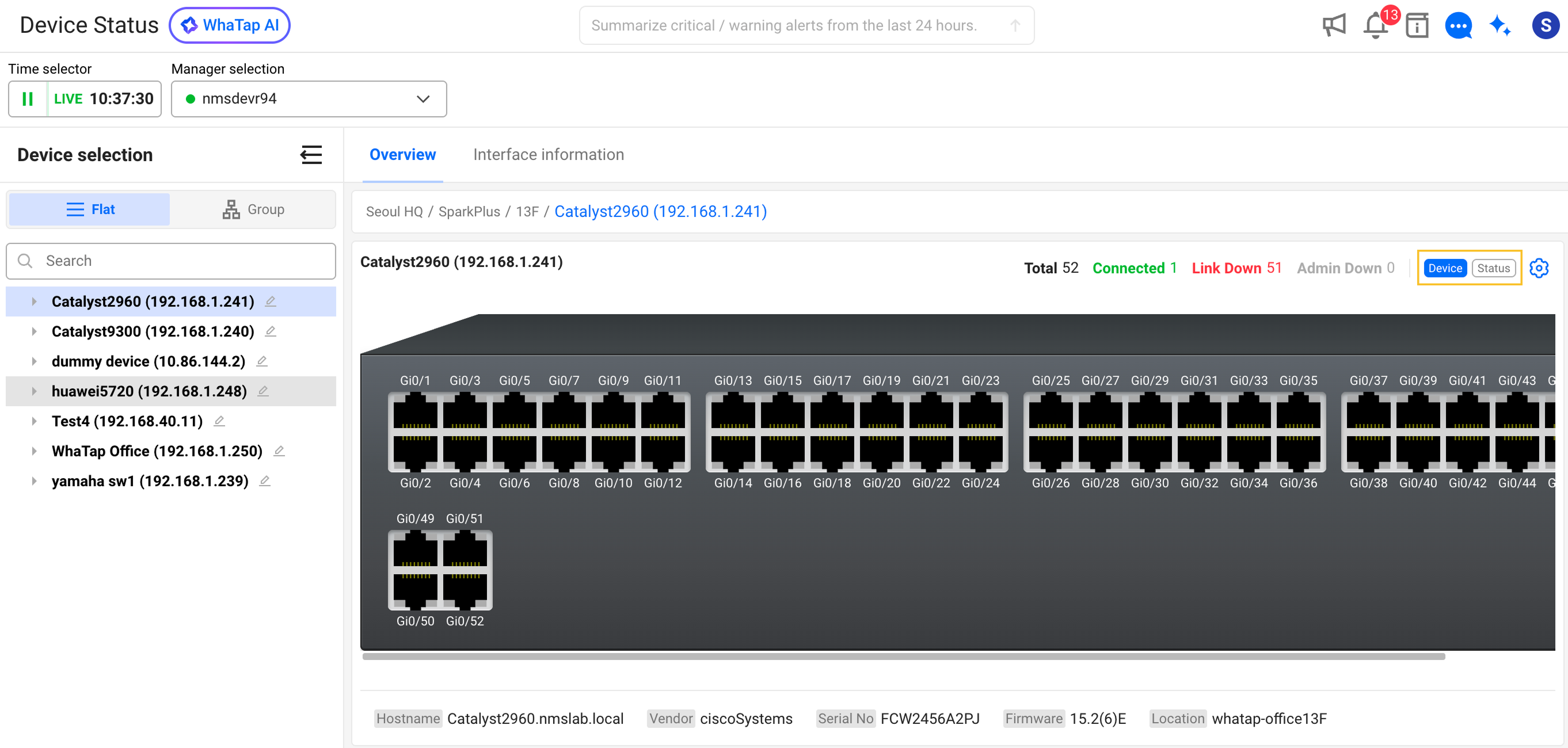Expand dummy device tree node arrow
The width and height of the screenshot is (1568, 748).
tap(34, 361)
